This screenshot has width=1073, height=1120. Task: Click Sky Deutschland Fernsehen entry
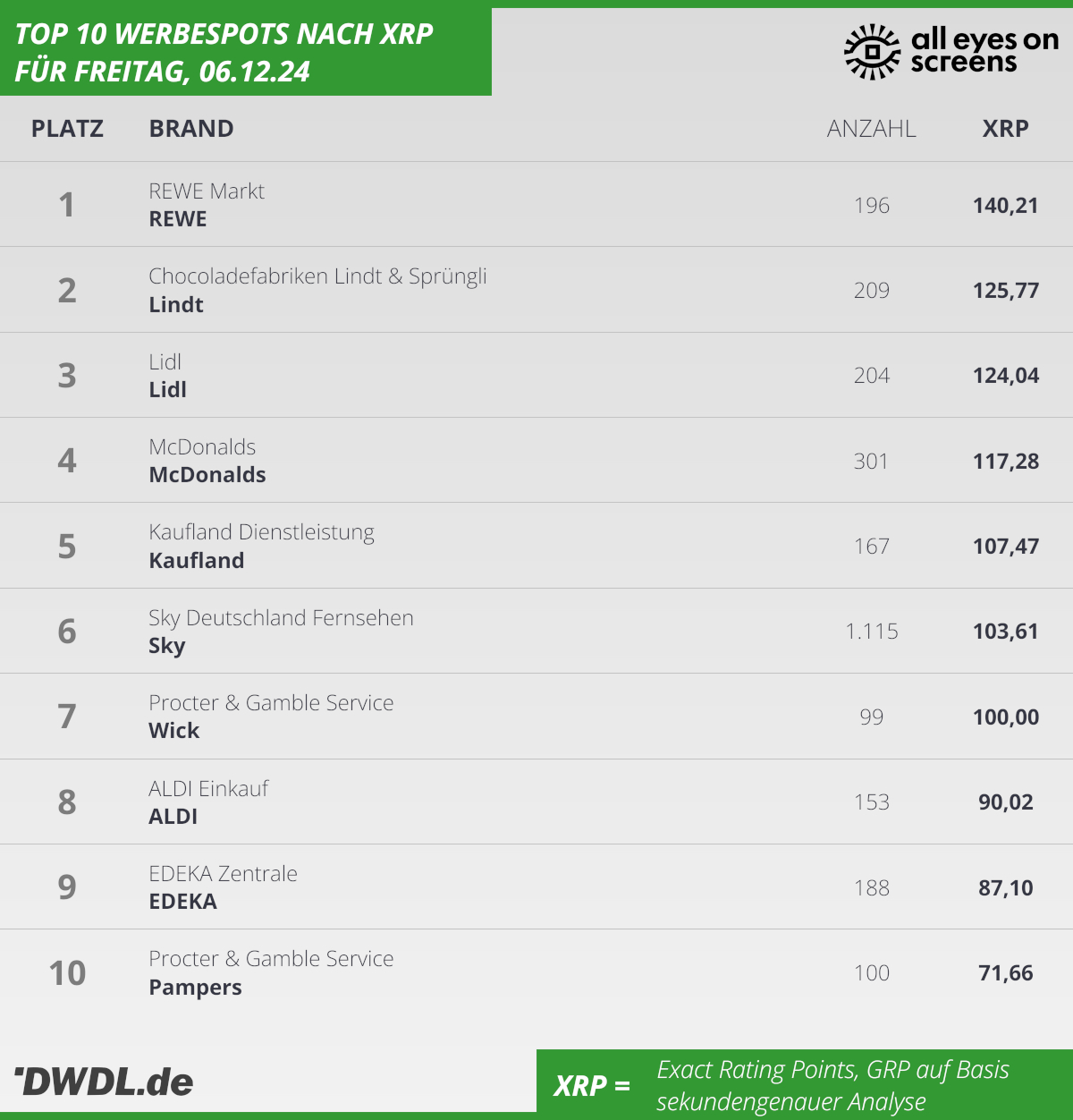click(x=281, y=618)
